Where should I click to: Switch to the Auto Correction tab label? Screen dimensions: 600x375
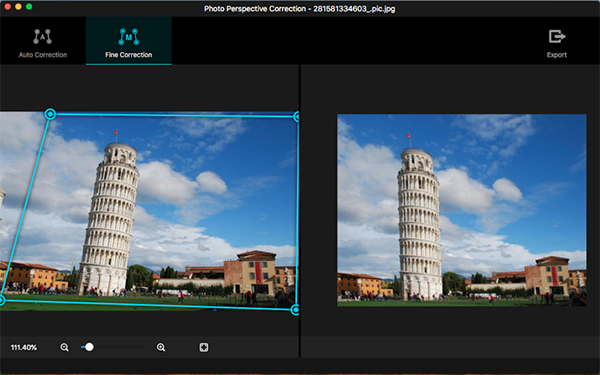[43, 55]
